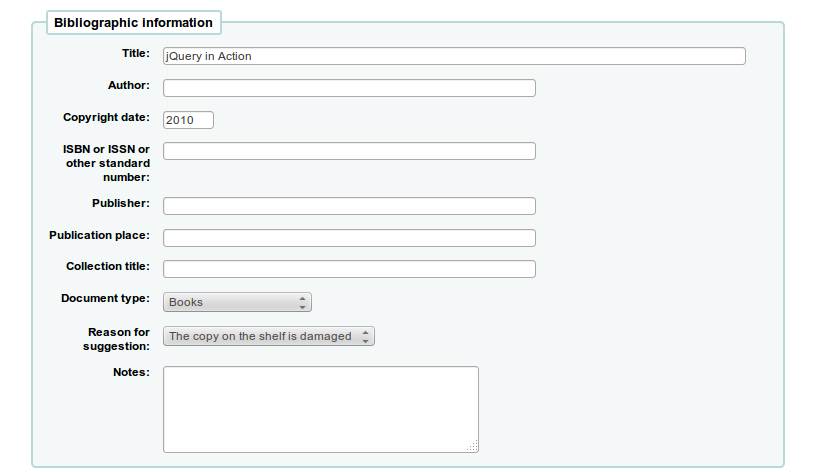Click the 'Bibliographic information' legend heading

pyautogui.click(x=133, y=22)
